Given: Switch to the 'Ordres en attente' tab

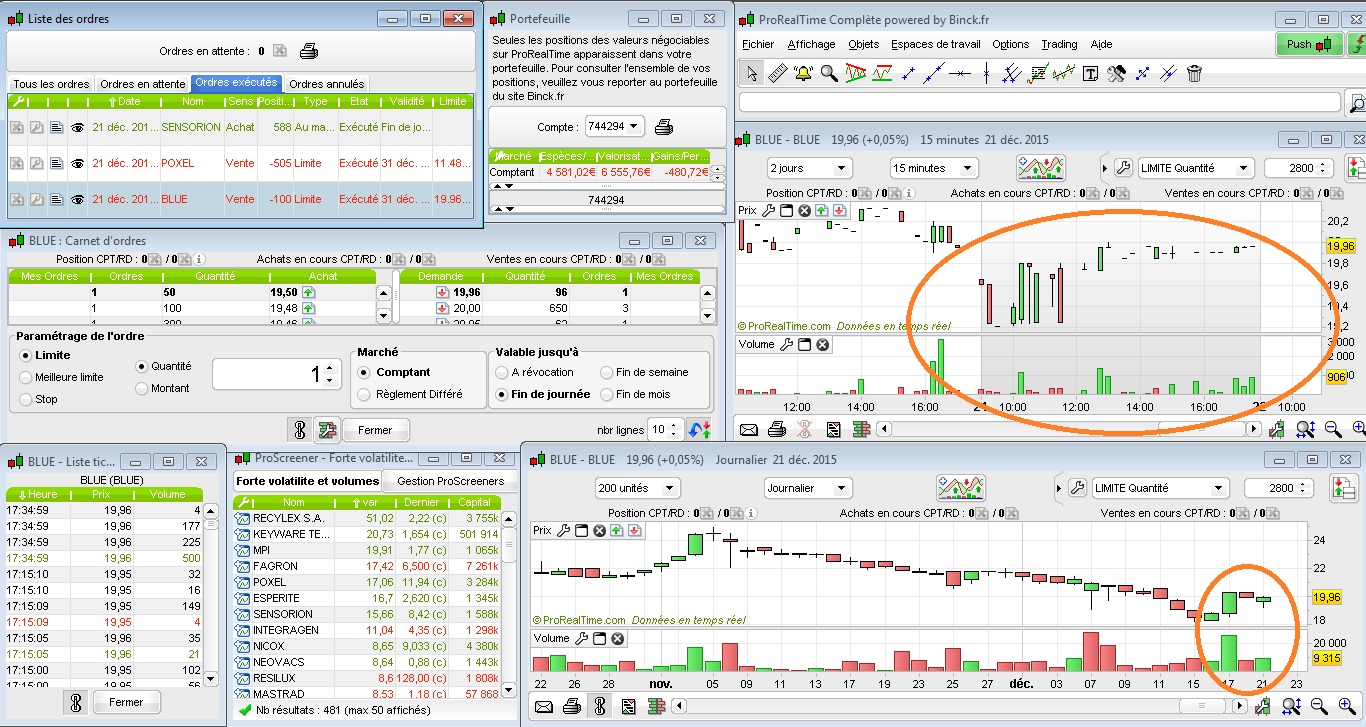Looking at the screenshot, I should click(143, 84).
